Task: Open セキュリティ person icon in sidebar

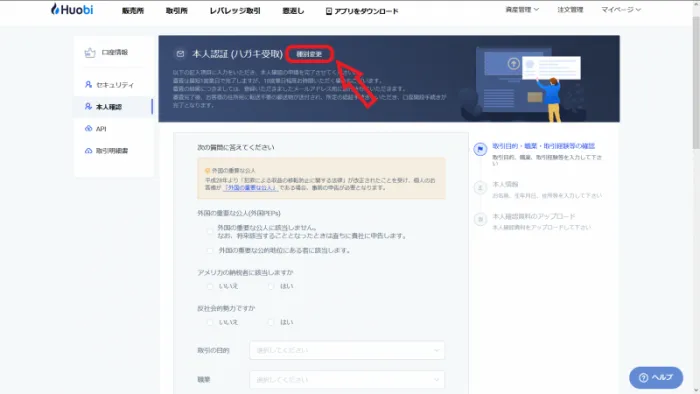Action: [88, 84]
